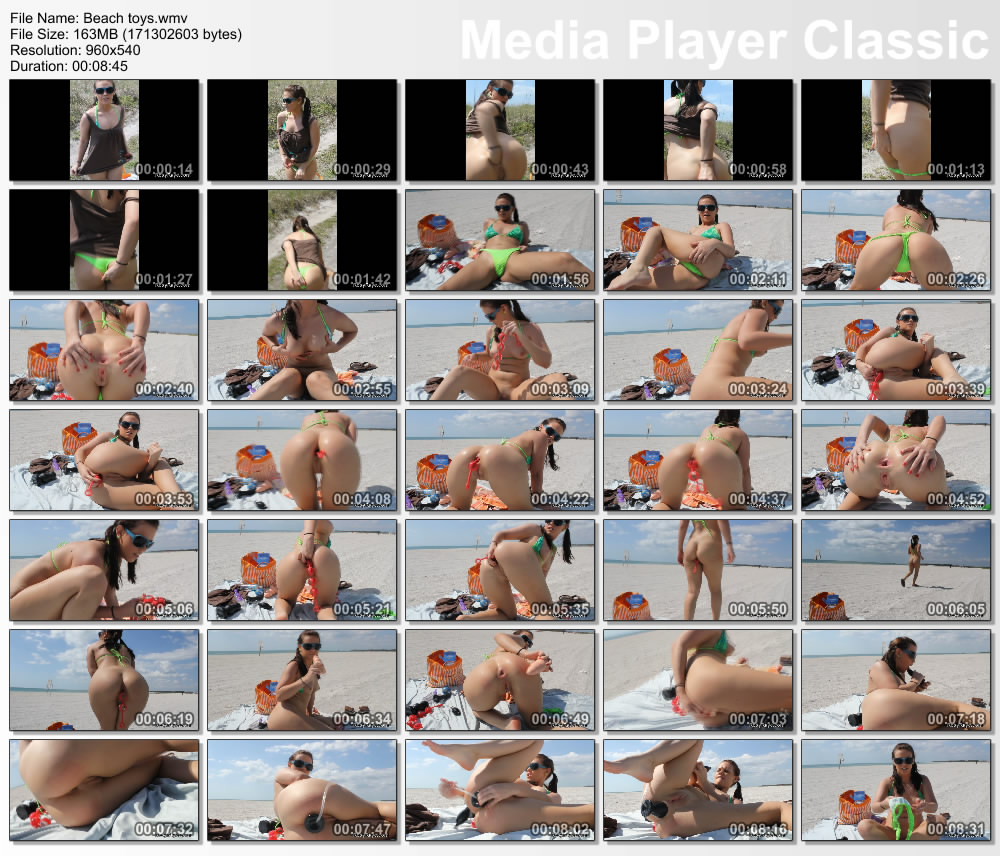
Task: Click the Media Player Classic watermark title
Action: pyautogui.click(x=724, y=41)
